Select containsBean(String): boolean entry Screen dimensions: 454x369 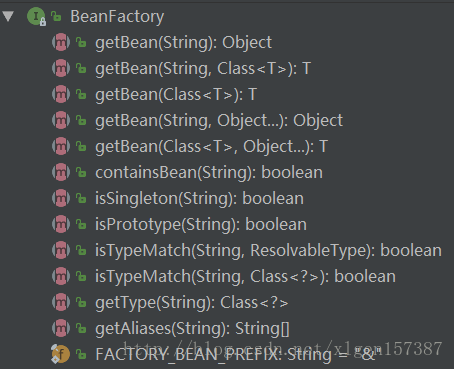[x=209, y=173]
